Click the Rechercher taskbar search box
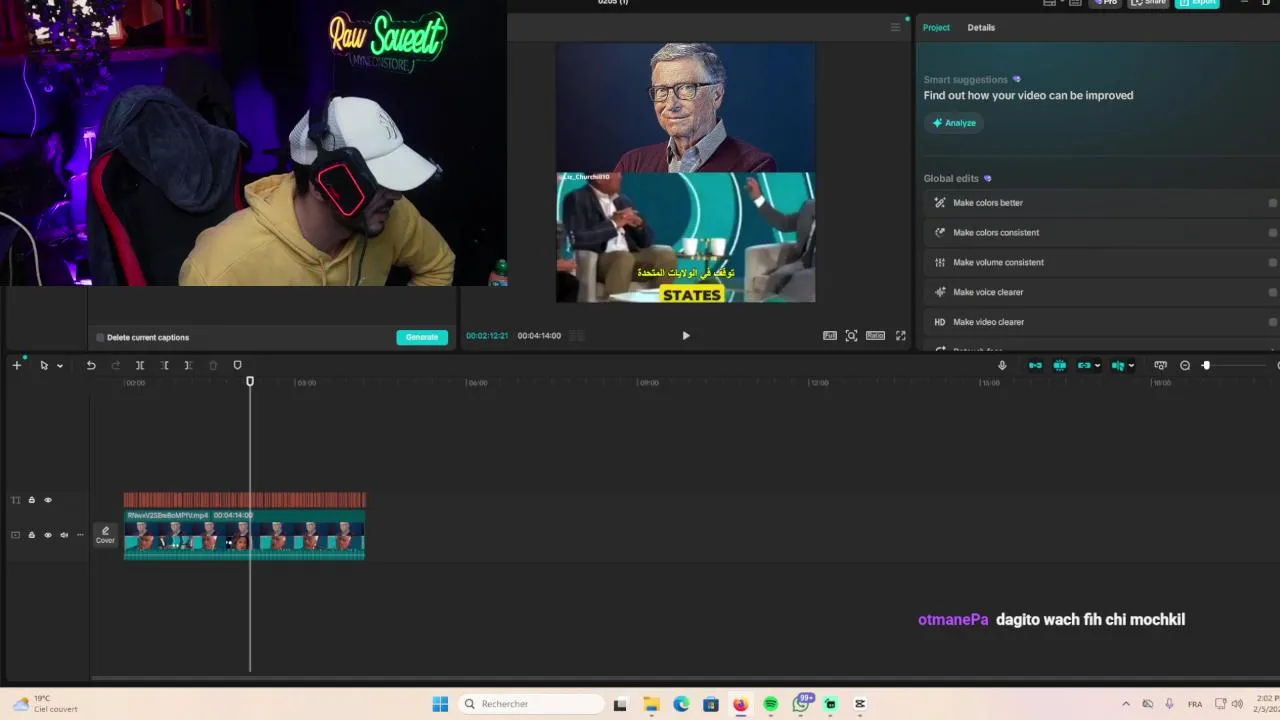Image resolution: width=1280 pixels, height=720 pixels. tap(531, 704)
